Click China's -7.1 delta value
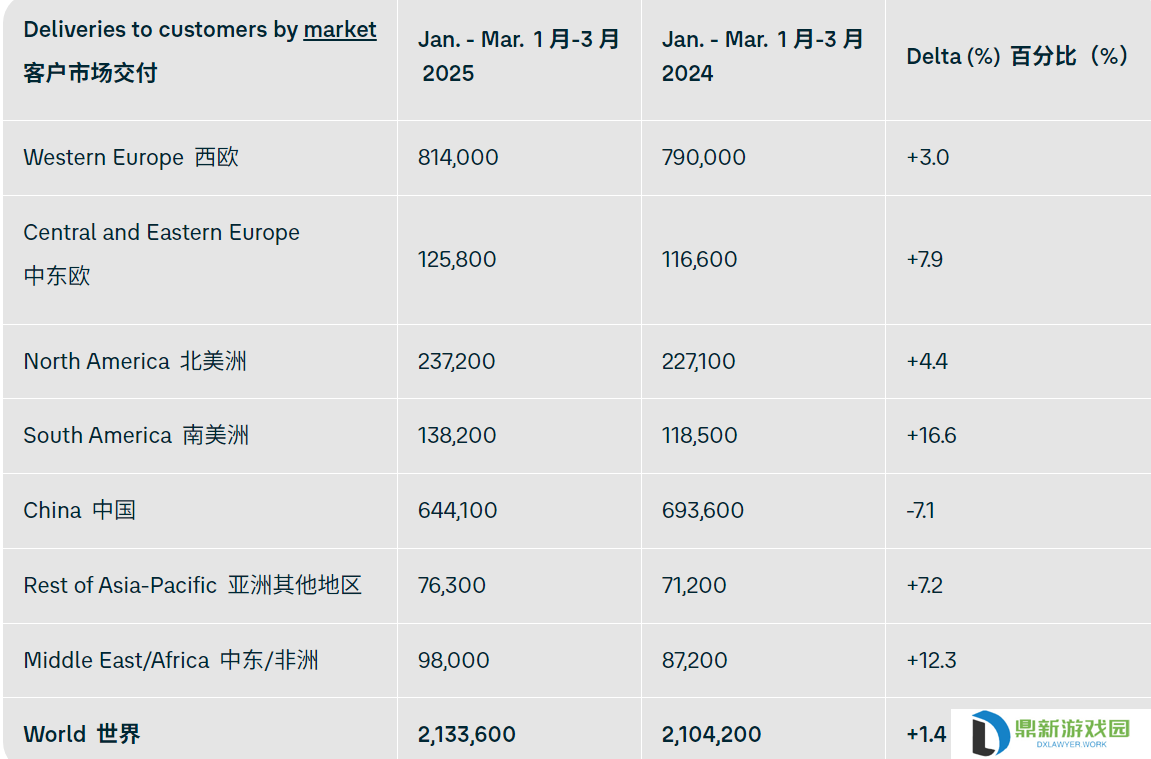Screen dimensions: 1151x759 pyautogui.click(x=921, y=510)
